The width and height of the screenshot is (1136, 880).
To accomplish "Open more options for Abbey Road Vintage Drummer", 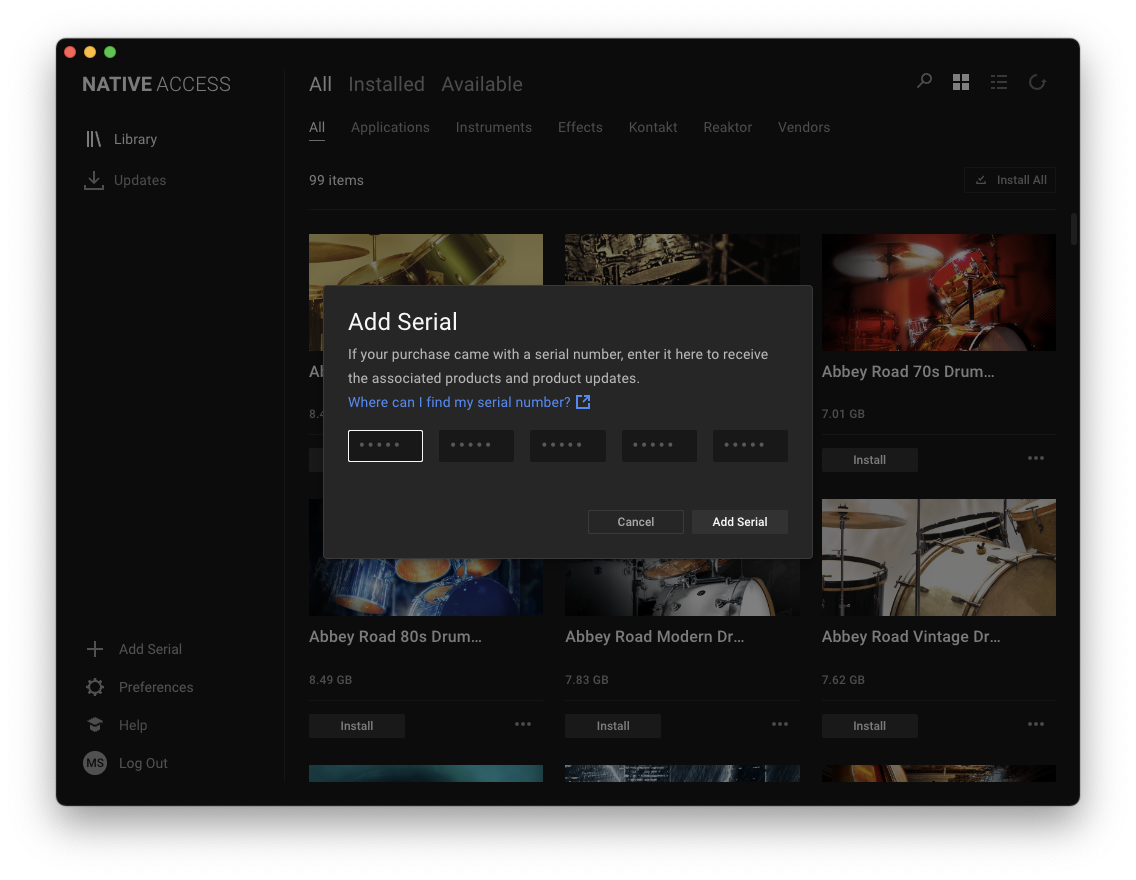I will click(x=1036, y=724).
